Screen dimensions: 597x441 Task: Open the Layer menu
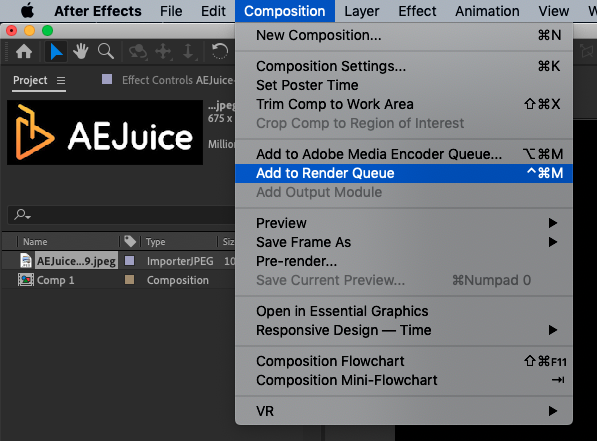click(362, 11)
